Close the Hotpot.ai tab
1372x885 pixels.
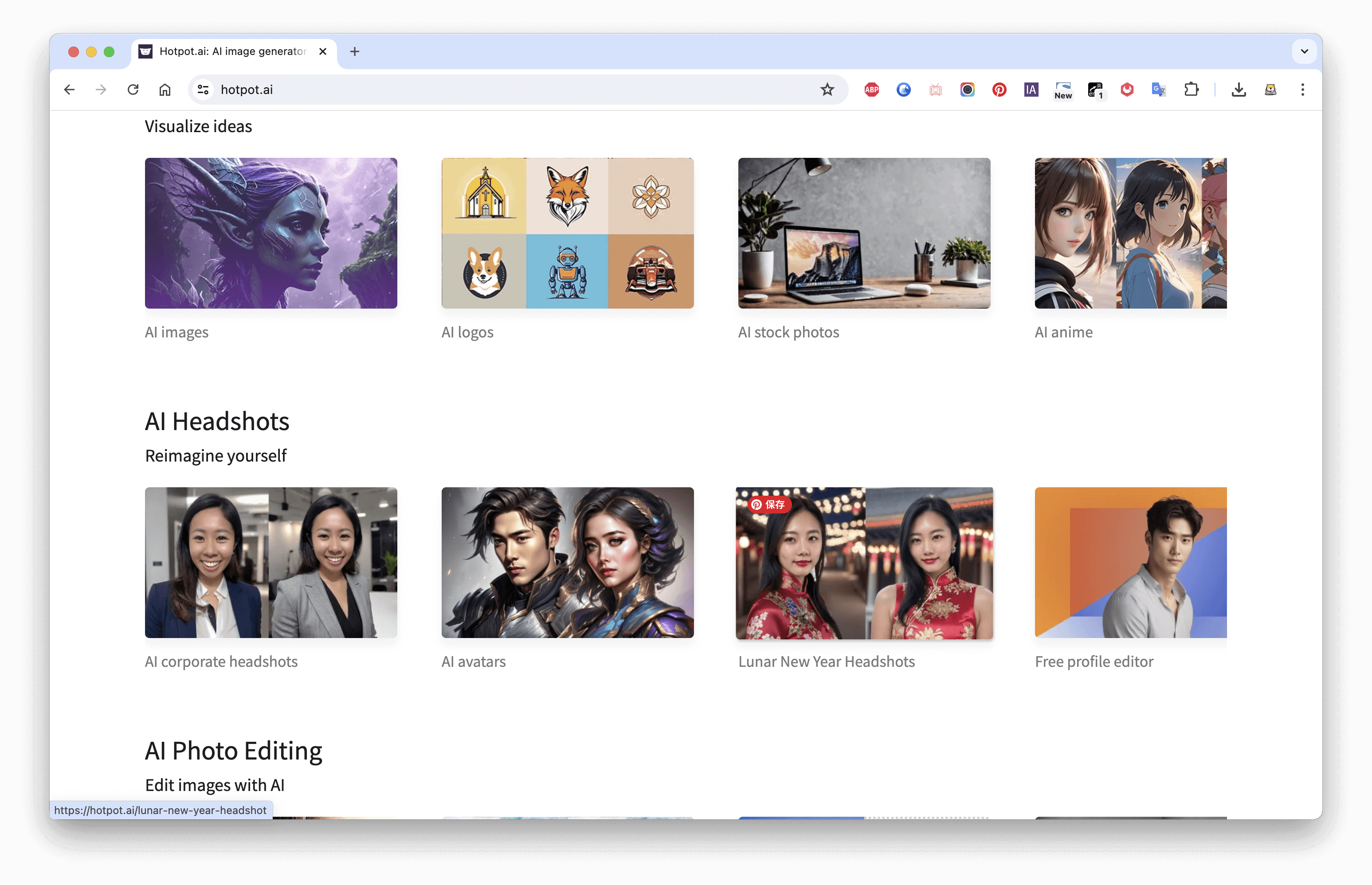click(323, 52)
